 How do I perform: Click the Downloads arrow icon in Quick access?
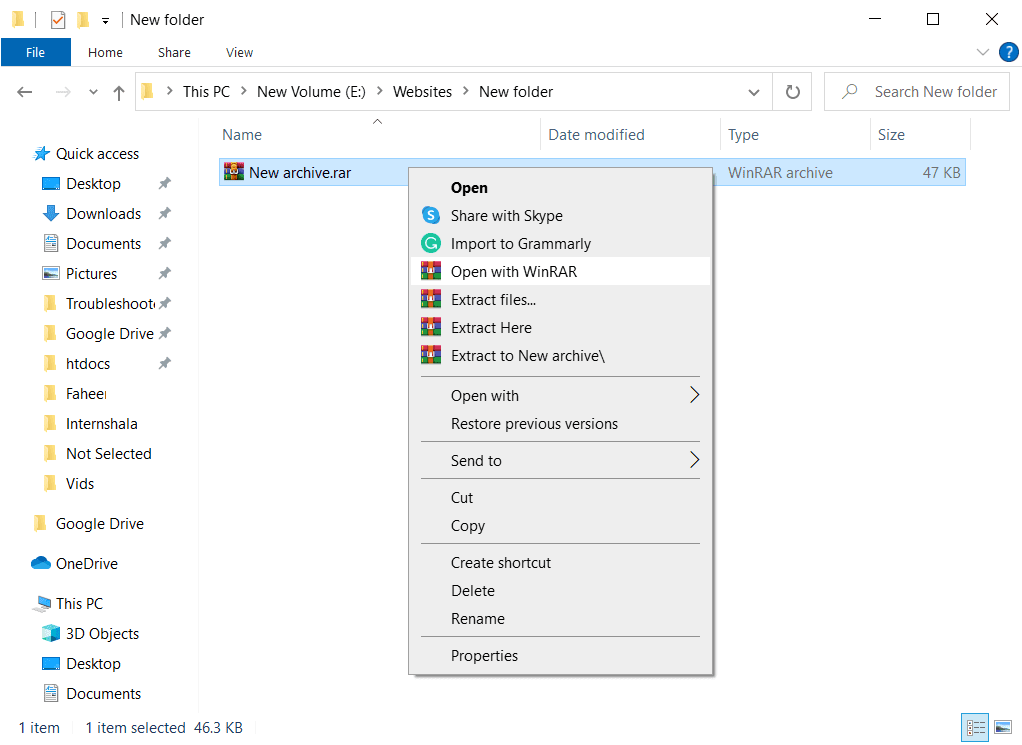tap(51, 213)
